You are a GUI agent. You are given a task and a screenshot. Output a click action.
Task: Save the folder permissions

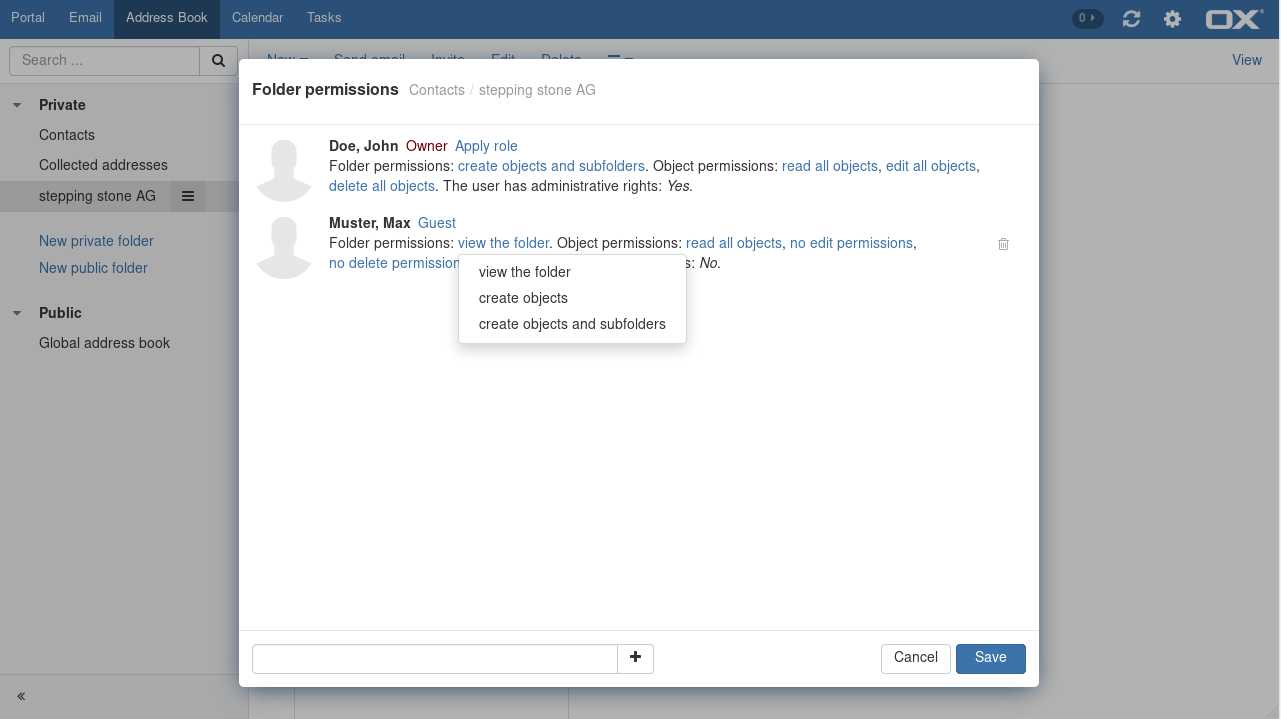click(990, 658)
